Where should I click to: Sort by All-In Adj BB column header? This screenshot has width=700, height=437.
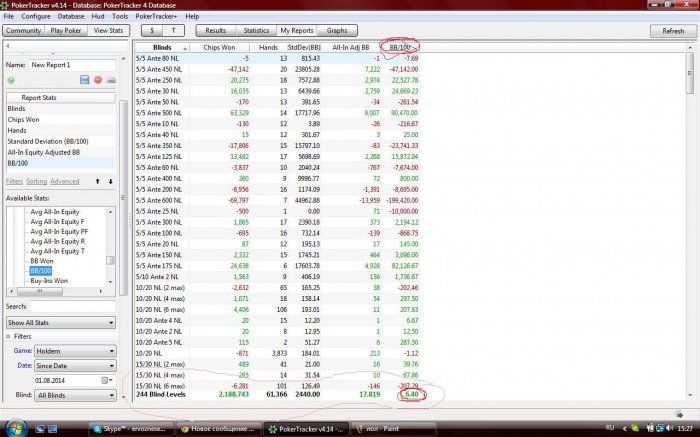coord(351,47)
